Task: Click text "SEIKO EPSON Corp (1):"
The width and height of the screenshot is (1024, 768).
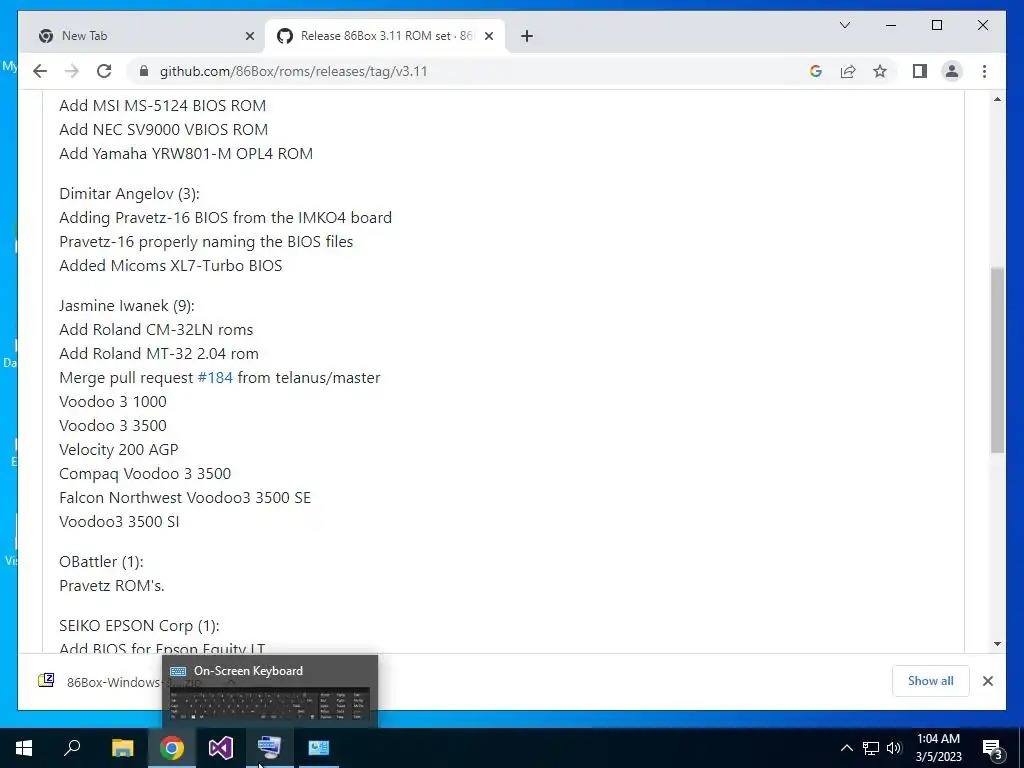Action: (139, 626)
